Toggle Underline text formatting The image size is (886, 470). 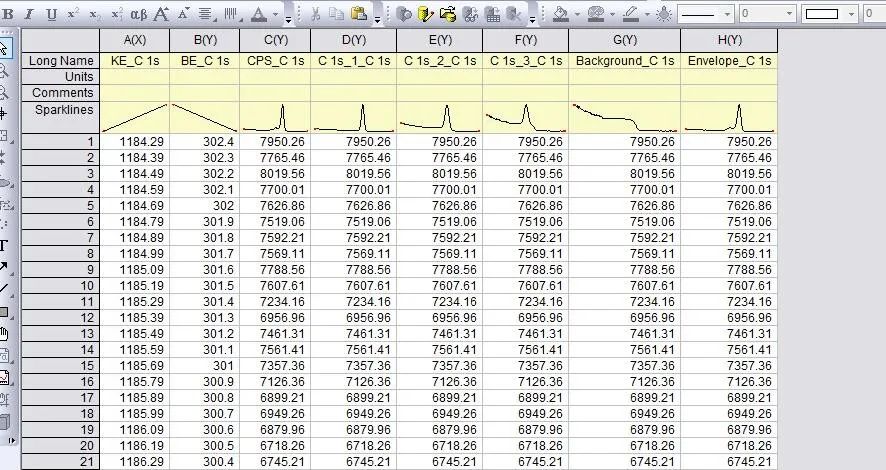click(51, 14)
